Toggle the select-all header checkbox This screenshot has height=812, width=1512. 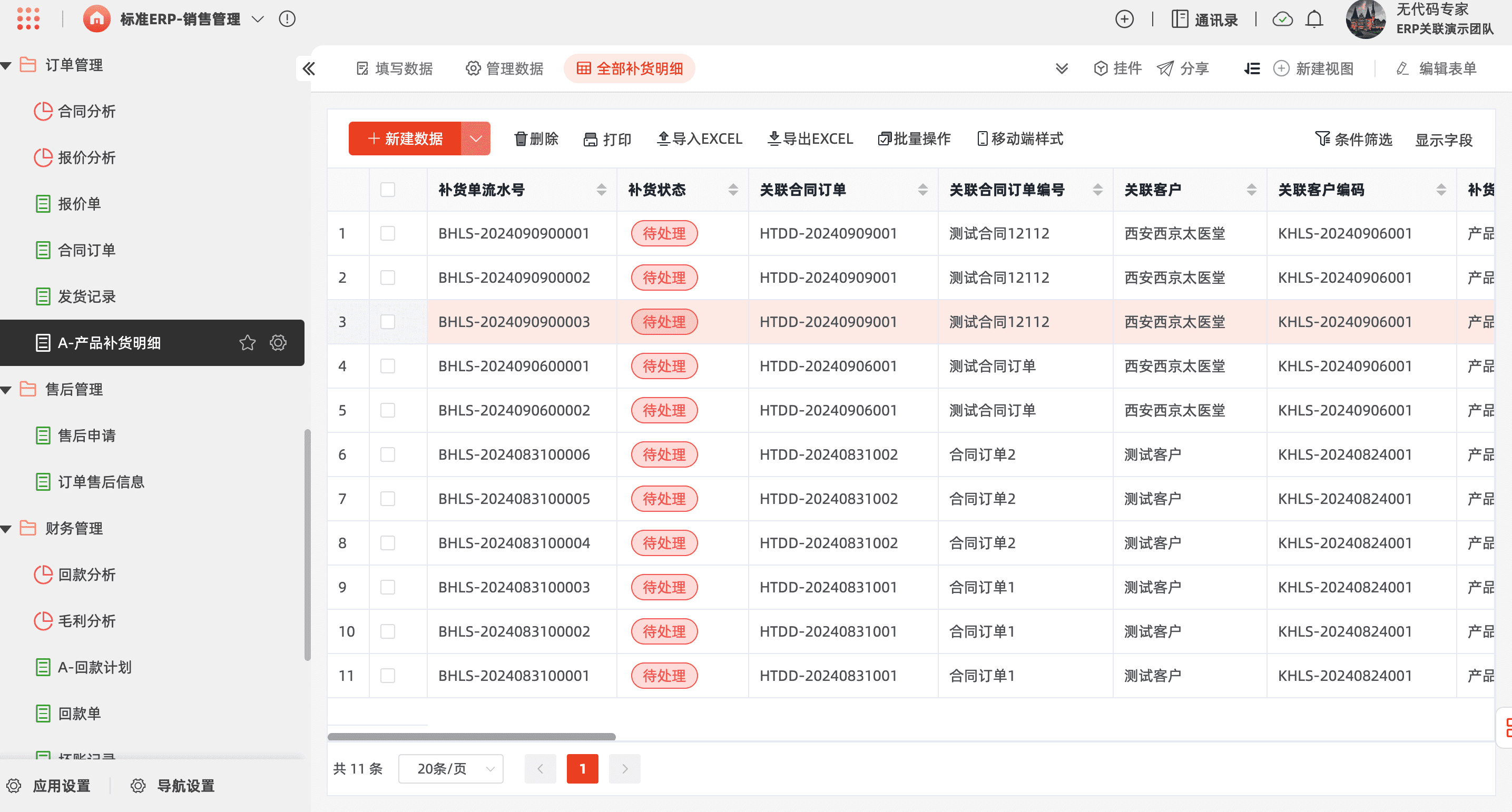387,190
